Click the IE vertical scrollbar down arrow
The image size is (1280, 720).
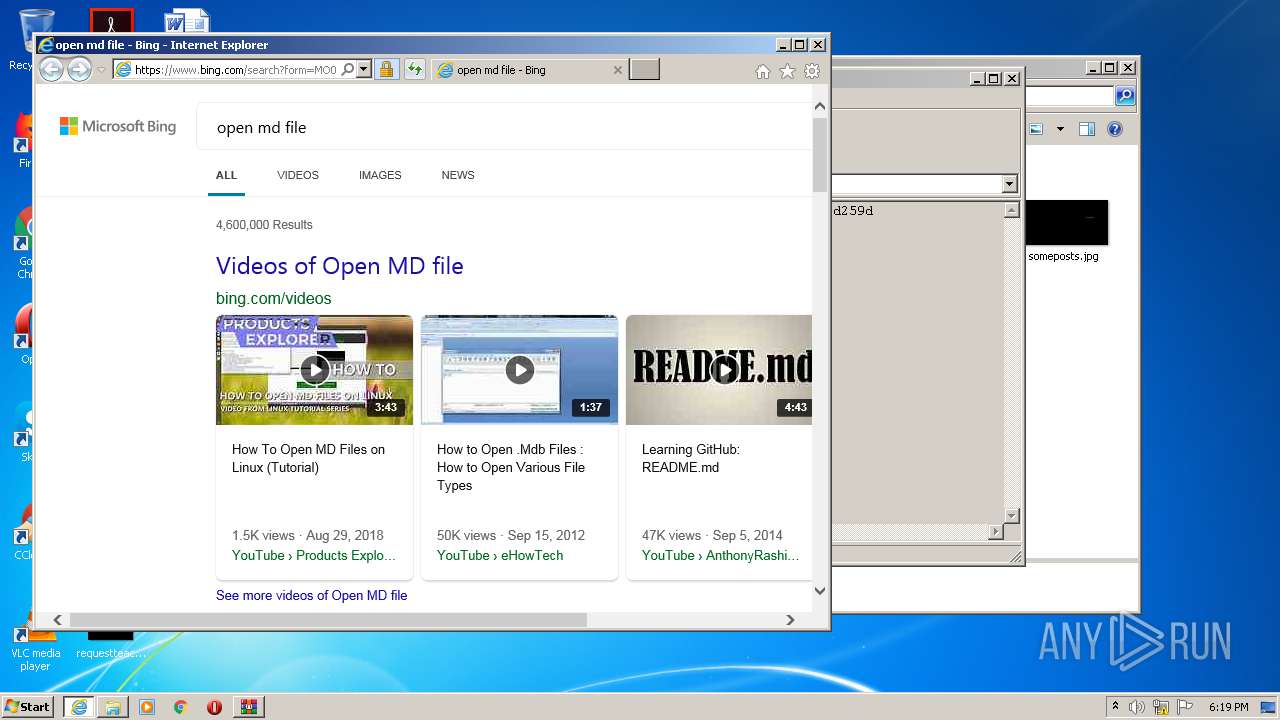820,591
